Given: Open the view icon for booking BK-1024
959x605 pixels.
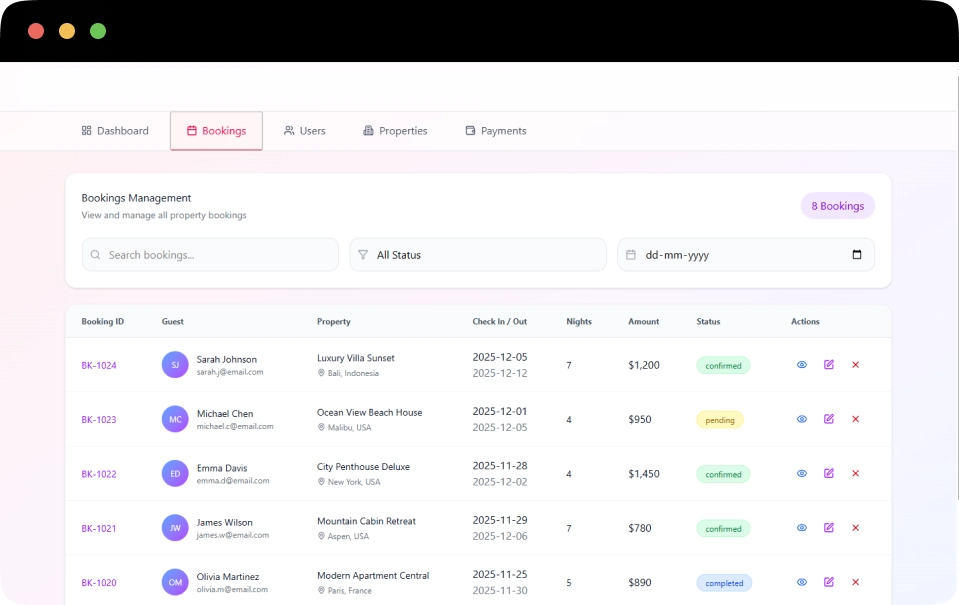Looking at the screenshot, I should [801, 365].
